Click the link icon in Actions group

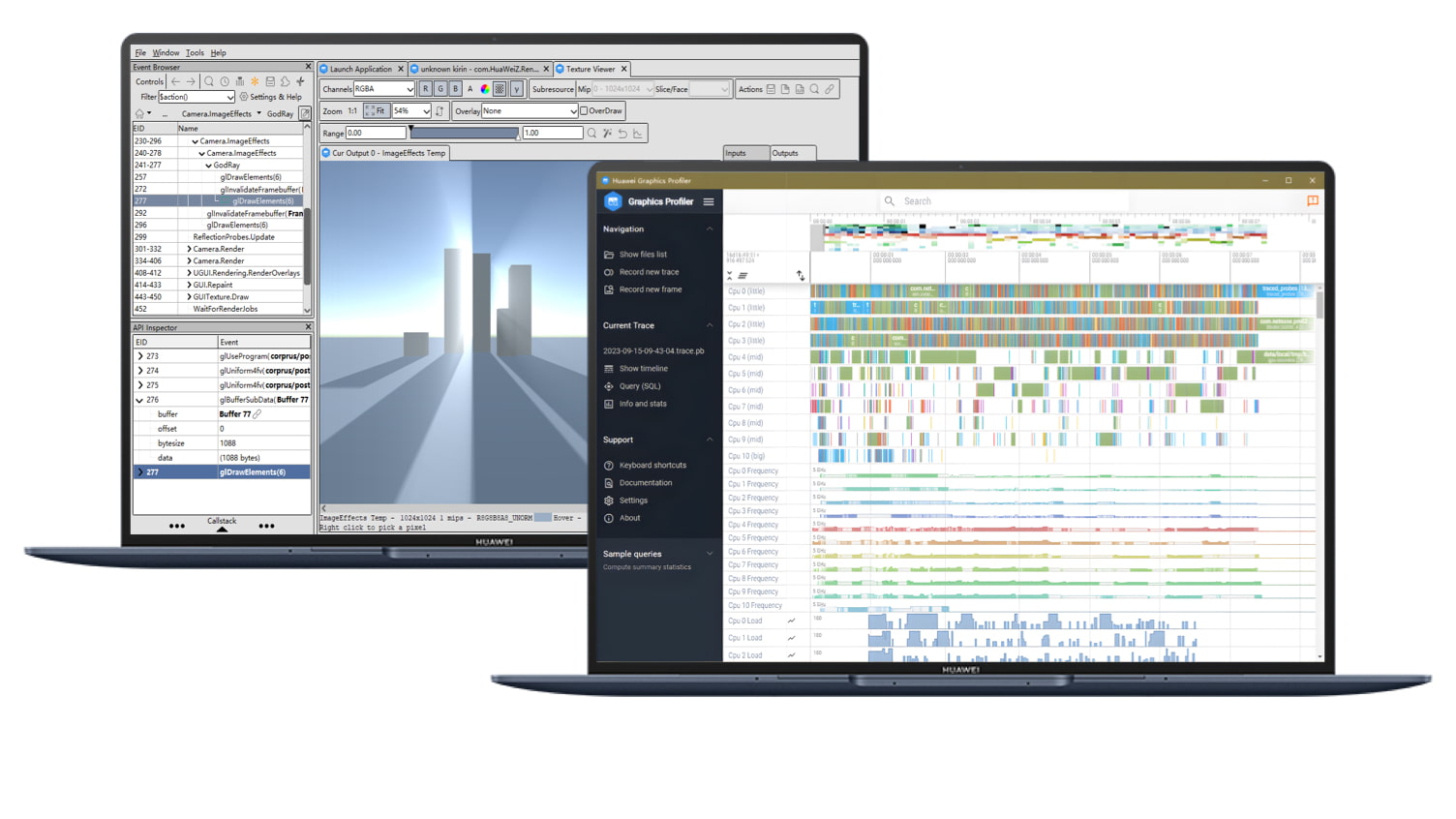(830, 89)
